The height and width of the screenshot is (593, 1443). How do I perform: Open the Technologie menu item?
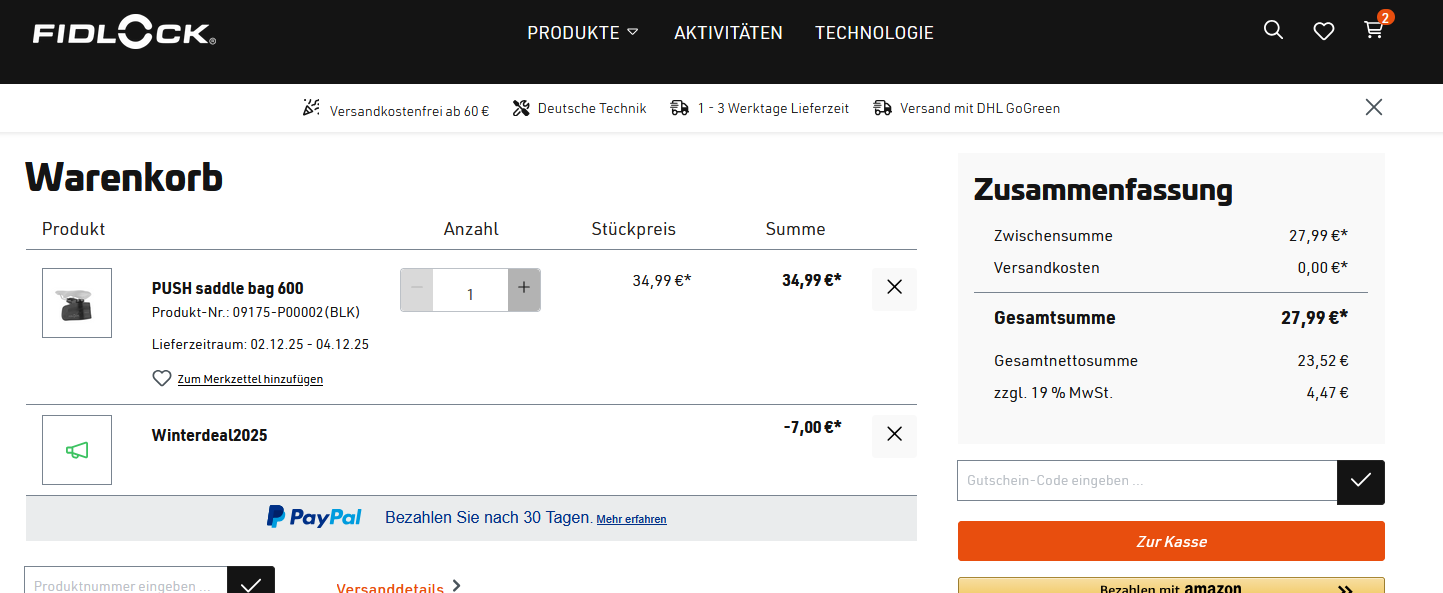coord(874,33)
